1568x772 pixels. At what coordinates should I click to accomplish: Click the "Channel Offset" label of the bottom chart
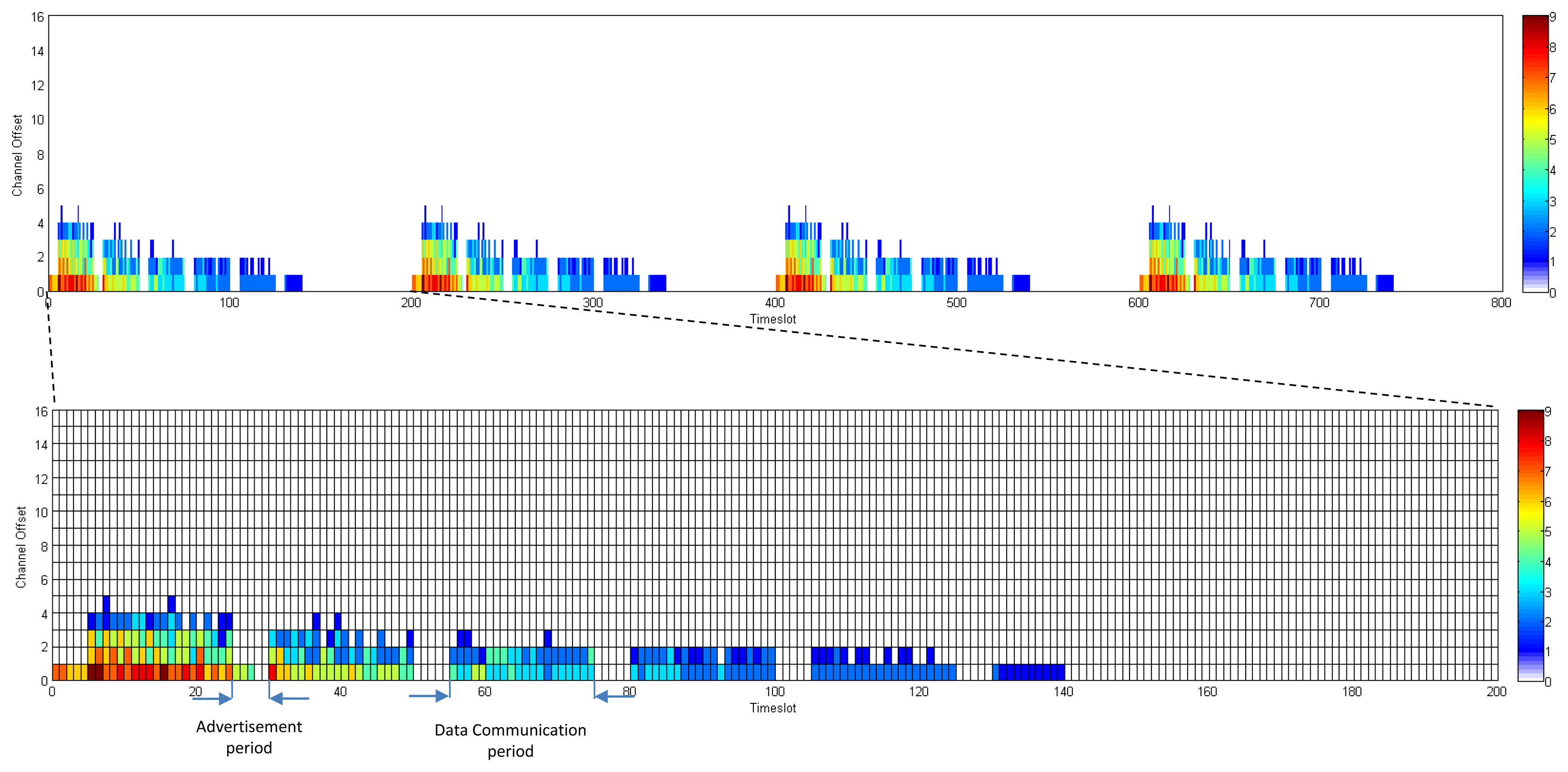click(21, 547)
